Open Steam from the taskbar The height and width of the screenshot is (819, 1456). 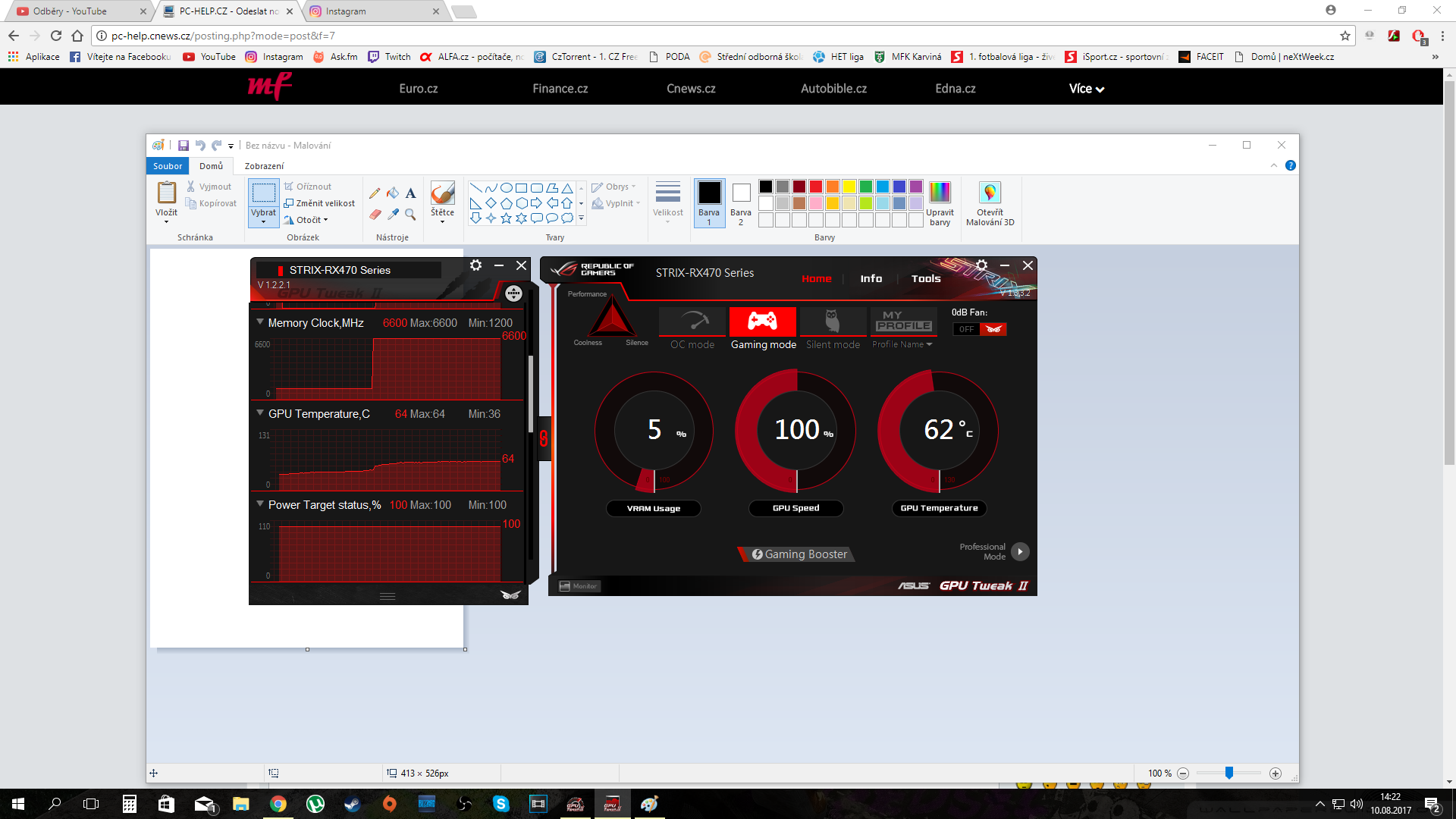pos(353,804)
